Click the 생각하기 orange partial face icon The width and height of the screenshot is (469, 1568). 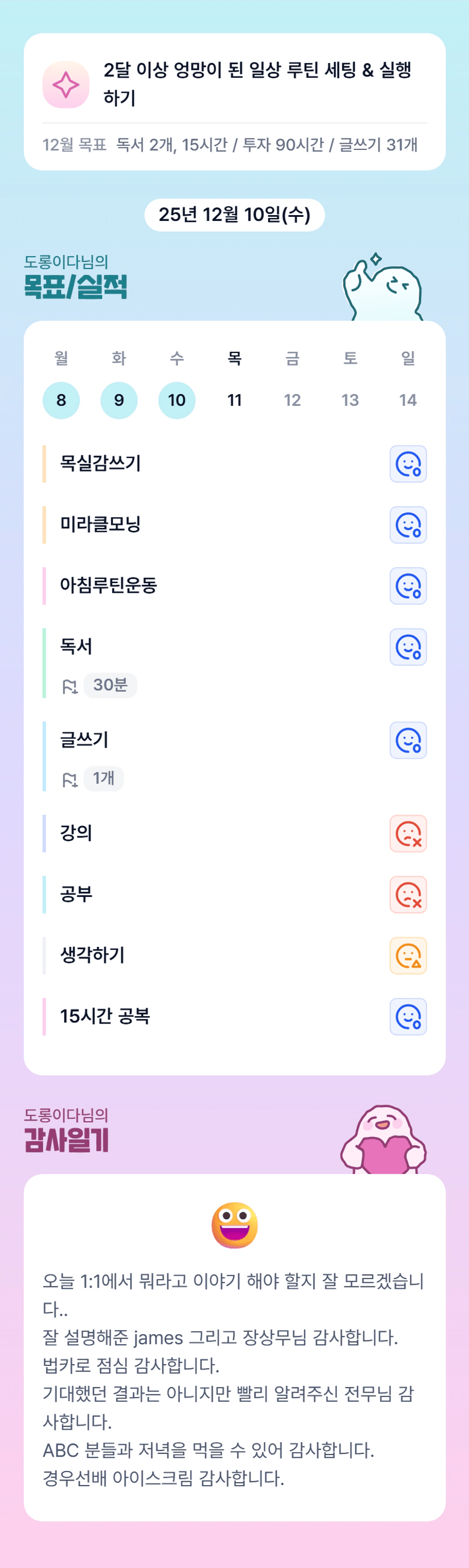408,955
